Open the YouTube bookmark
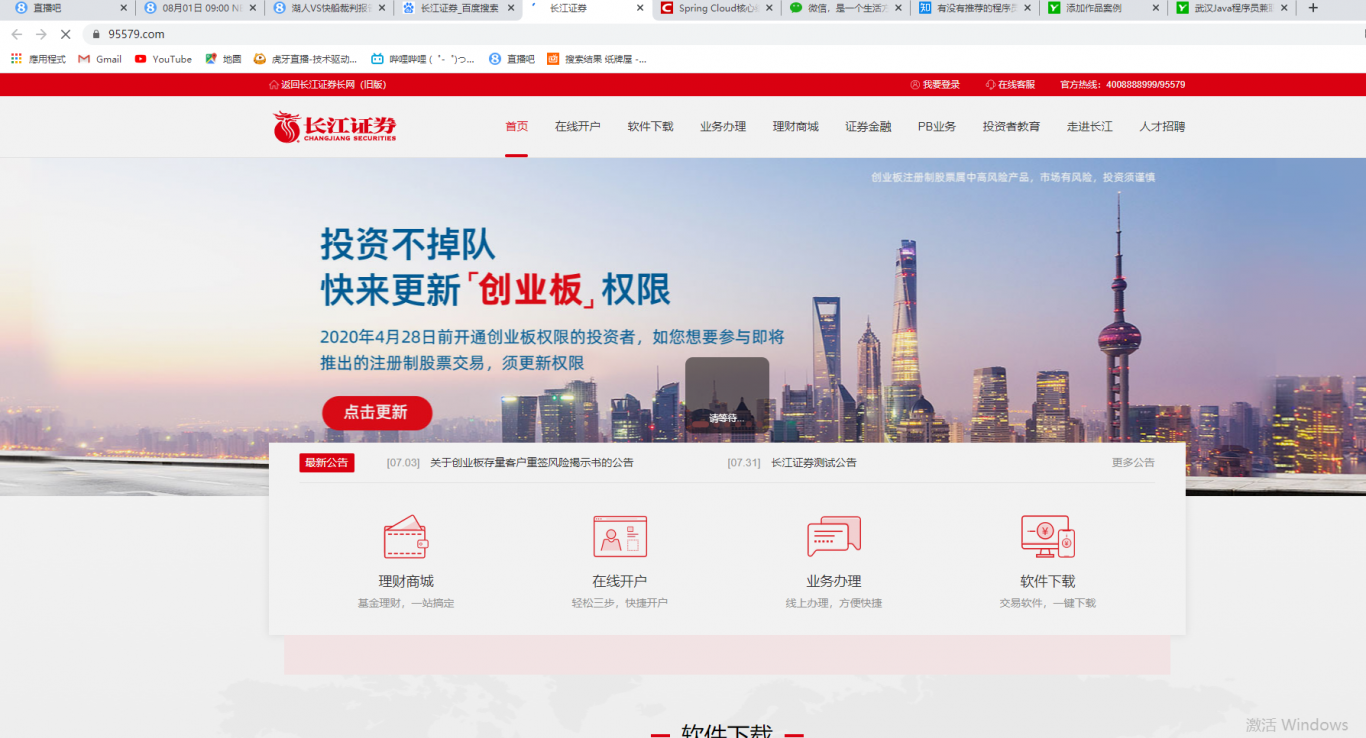Viewport: 1366px width, 738px height. (x=163, y=59)
